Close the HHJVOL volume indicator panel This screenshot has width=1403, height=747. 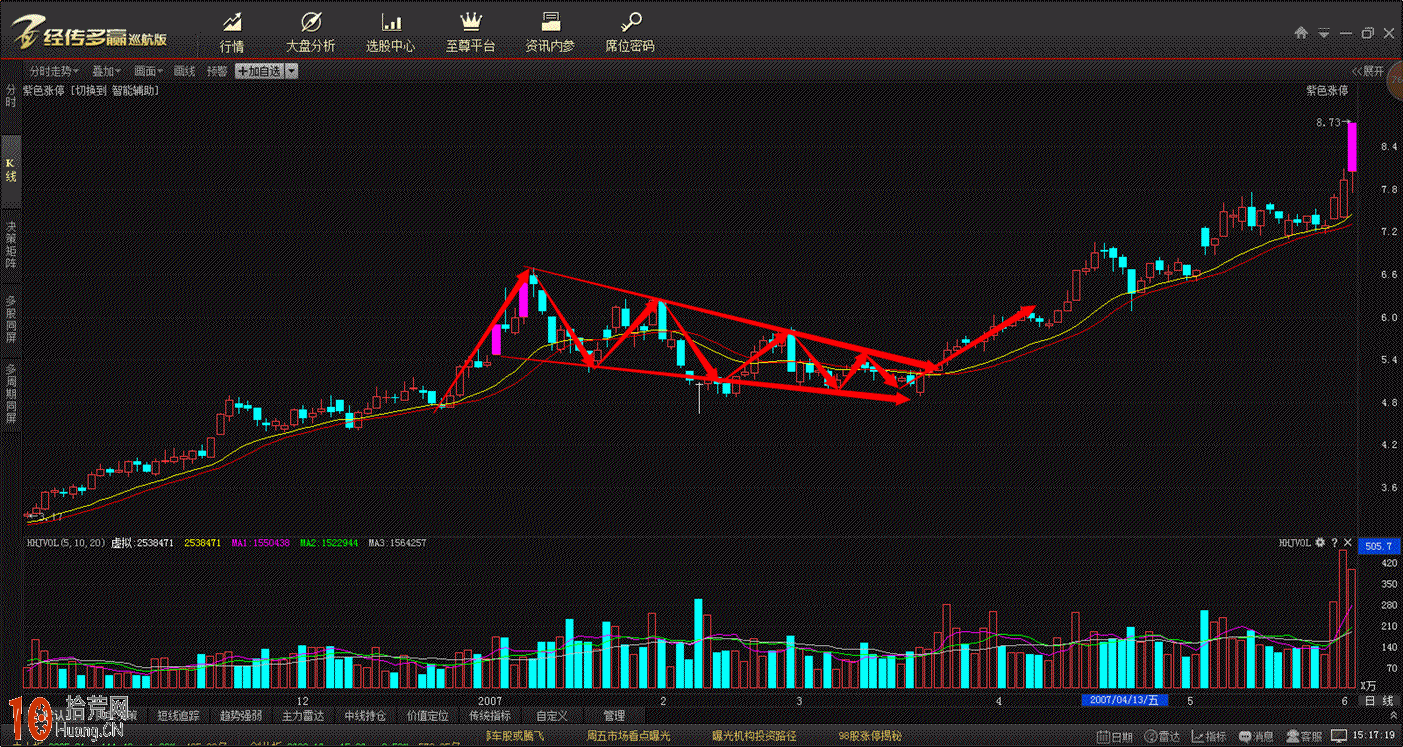tap(1347, 542)
